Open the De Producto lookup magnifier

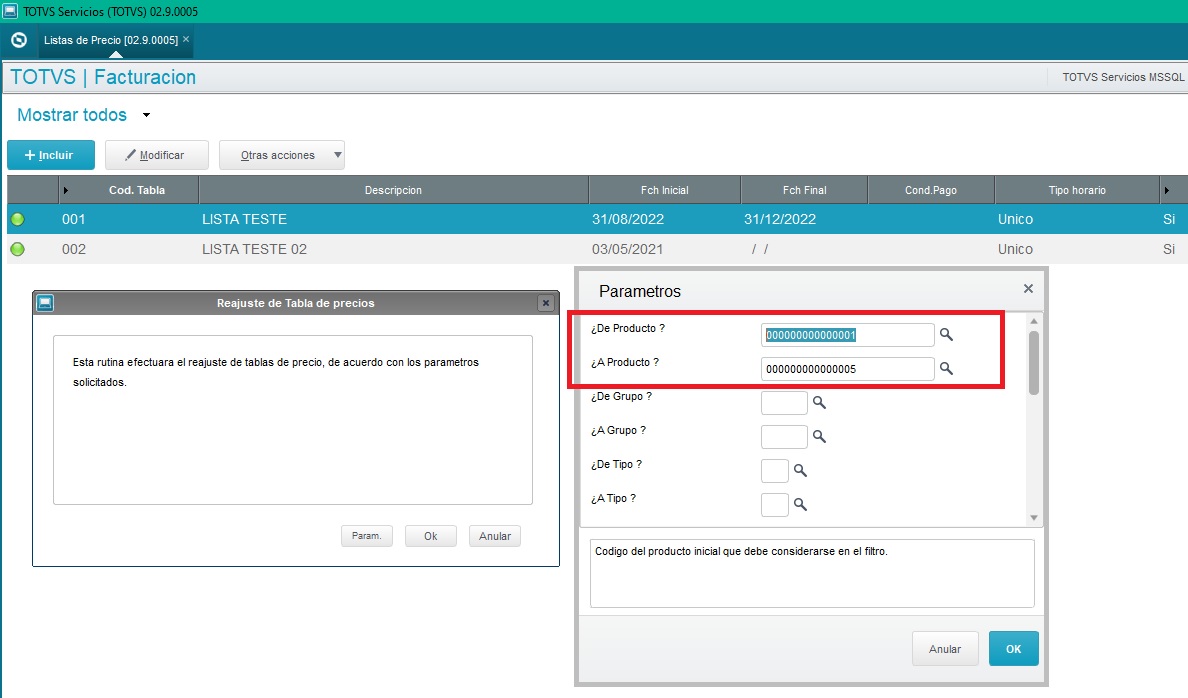(946, 335)
